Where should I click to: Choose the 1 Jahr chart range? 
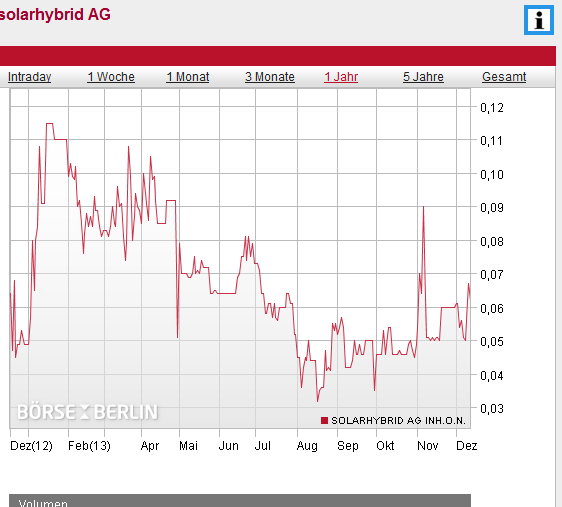pos(341,77)
